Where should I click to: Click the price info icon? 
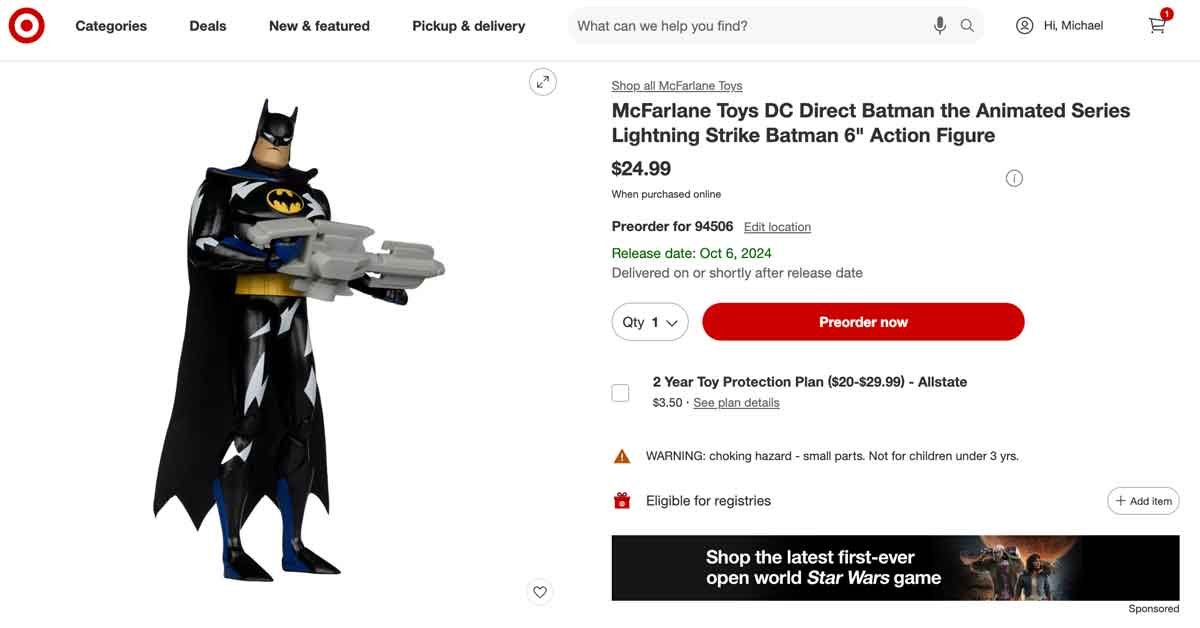(1014, 179)
